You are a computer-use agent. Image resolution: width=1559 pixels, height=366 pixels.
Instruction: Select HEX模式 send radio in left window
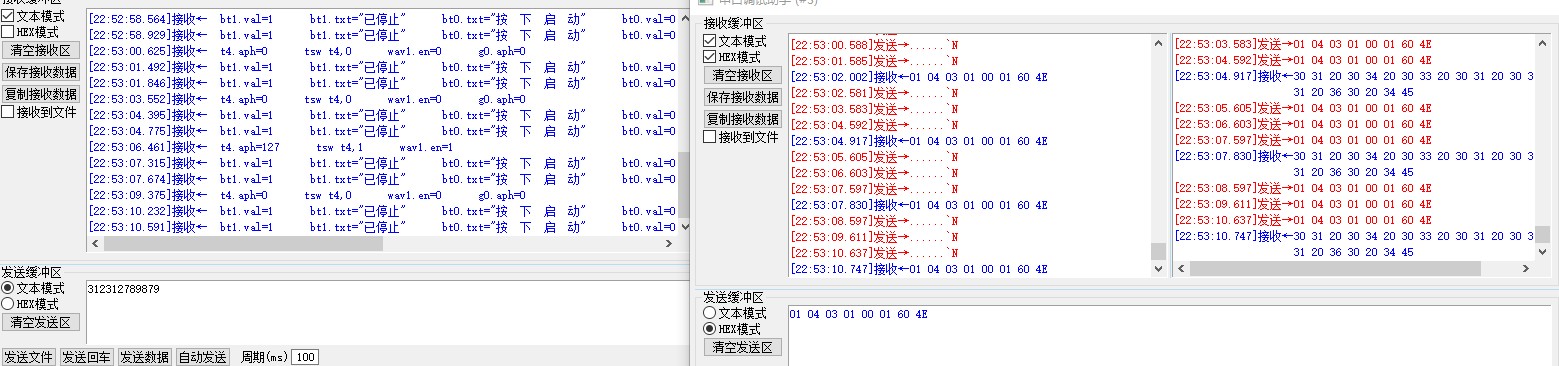8,304
